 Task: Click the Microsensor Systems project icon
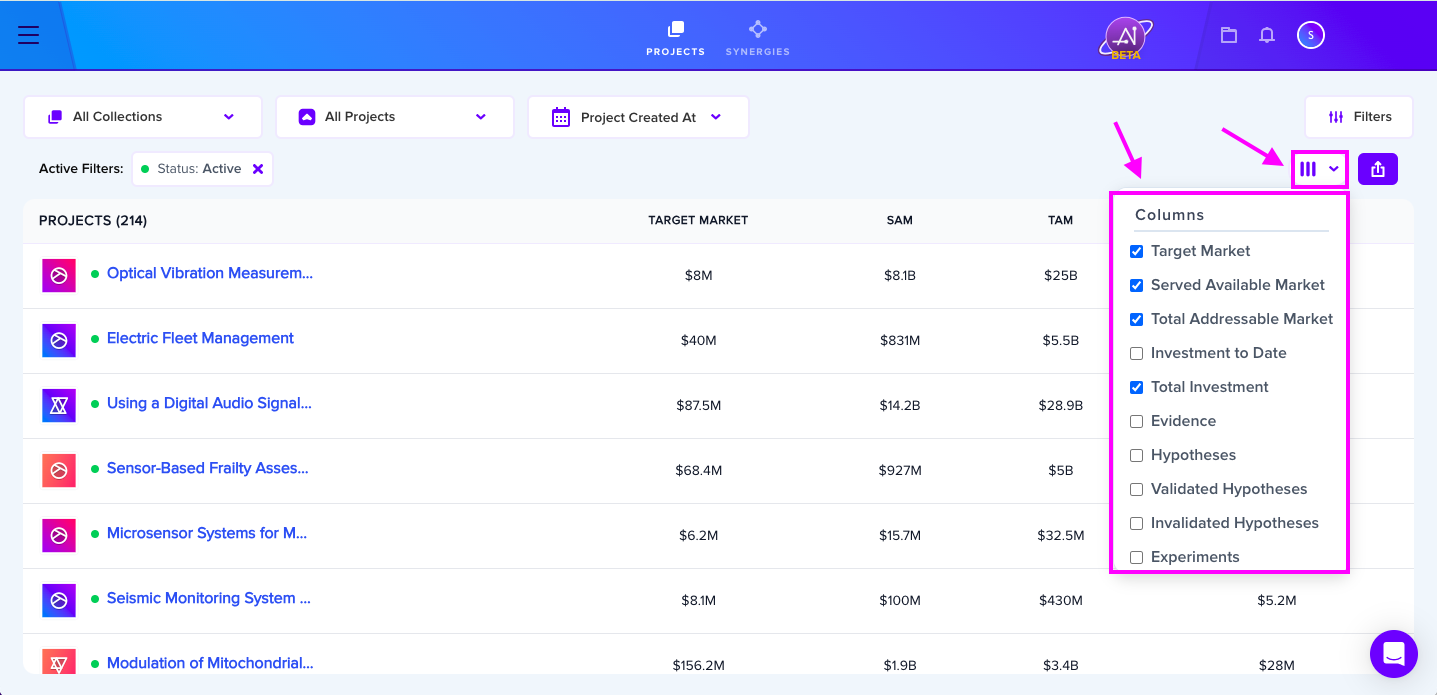59,535
